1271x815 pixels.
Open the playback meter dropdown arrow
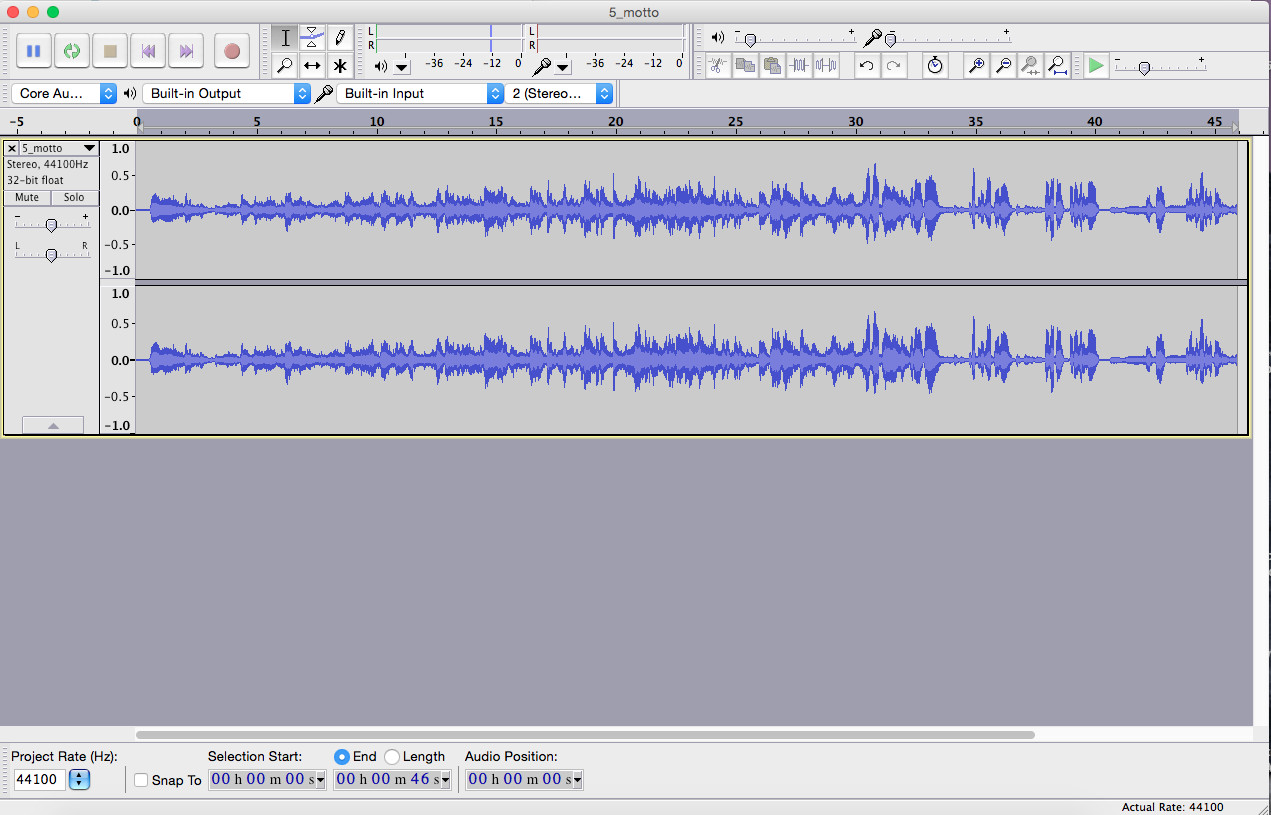click(401, 68)
